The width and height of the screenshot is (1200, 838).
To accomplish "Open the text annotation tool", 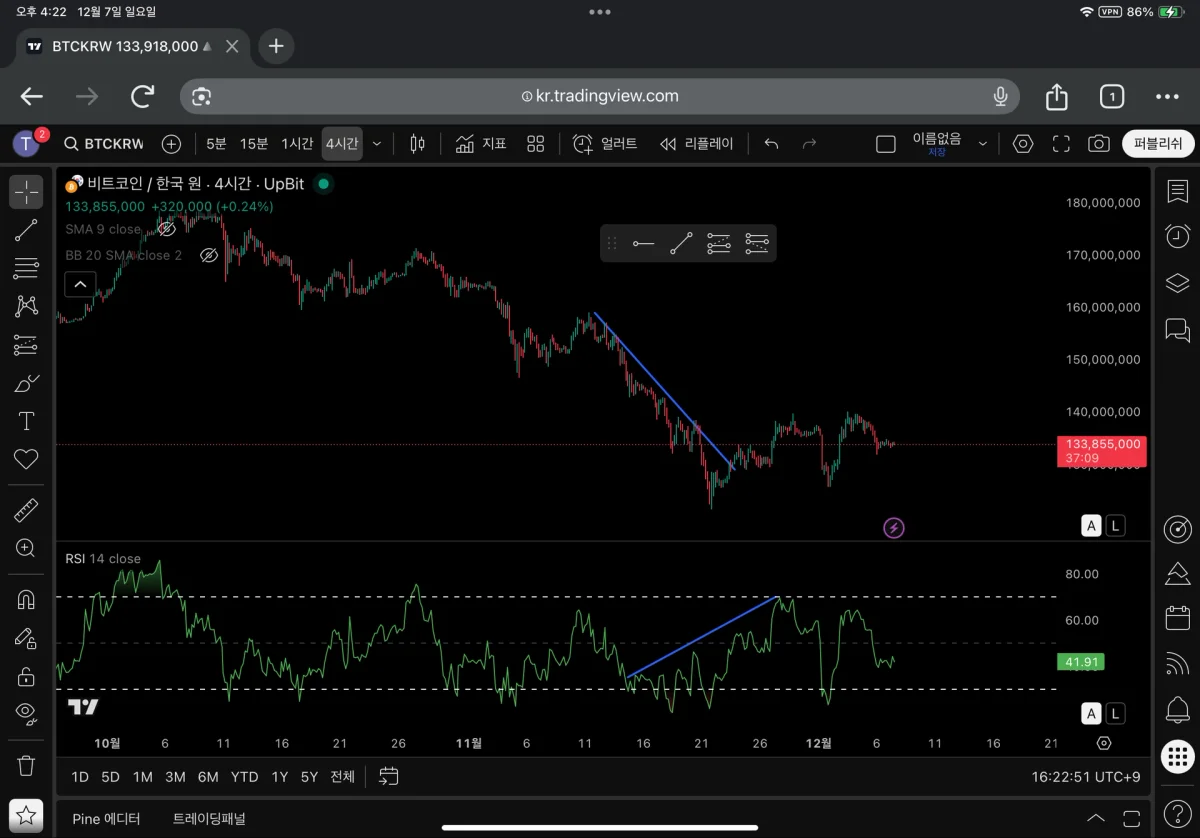I will 26,421.
